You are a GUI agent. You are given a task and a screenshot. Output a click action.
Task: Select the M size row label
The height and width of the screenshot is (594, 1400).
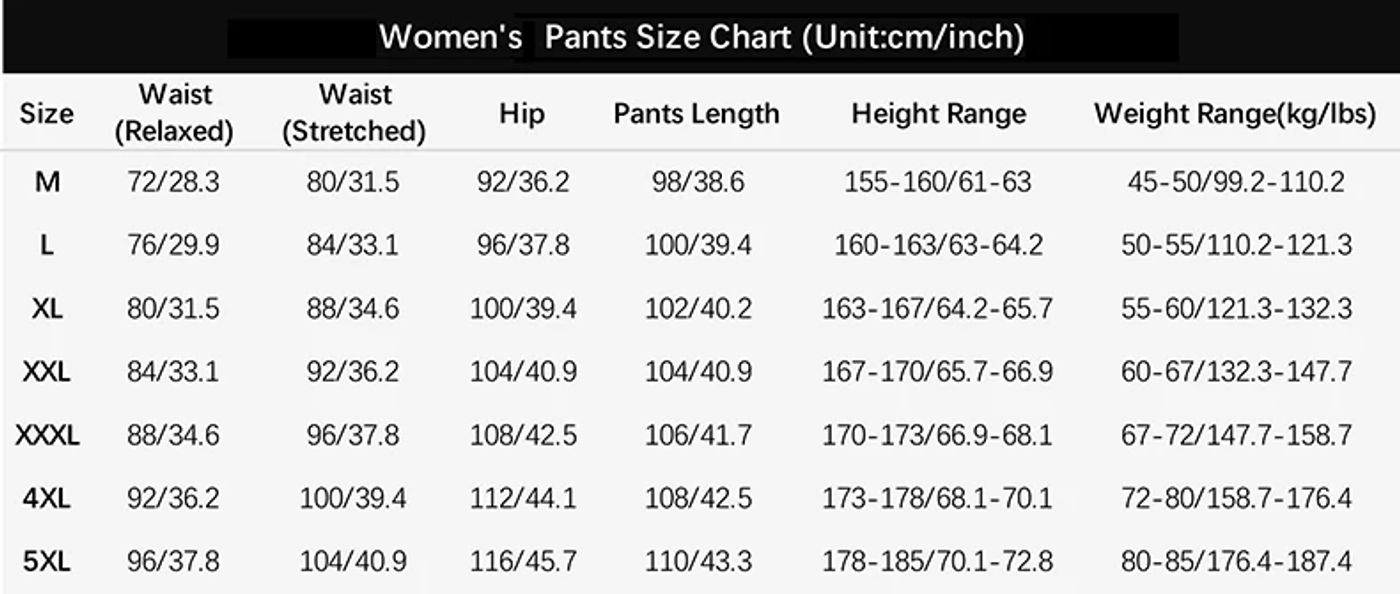click(x=47, y=182)
